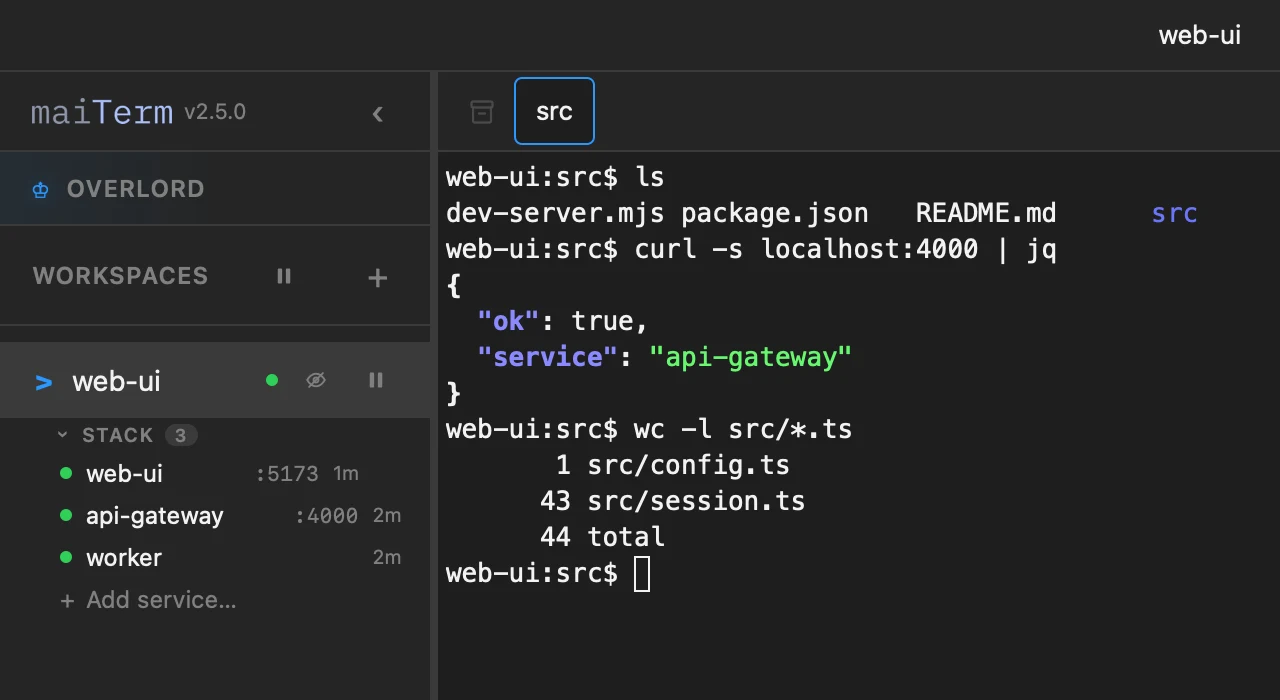Select the worker service row
Viewport: 1280px width, 700px height.
[x=215, y=558]
